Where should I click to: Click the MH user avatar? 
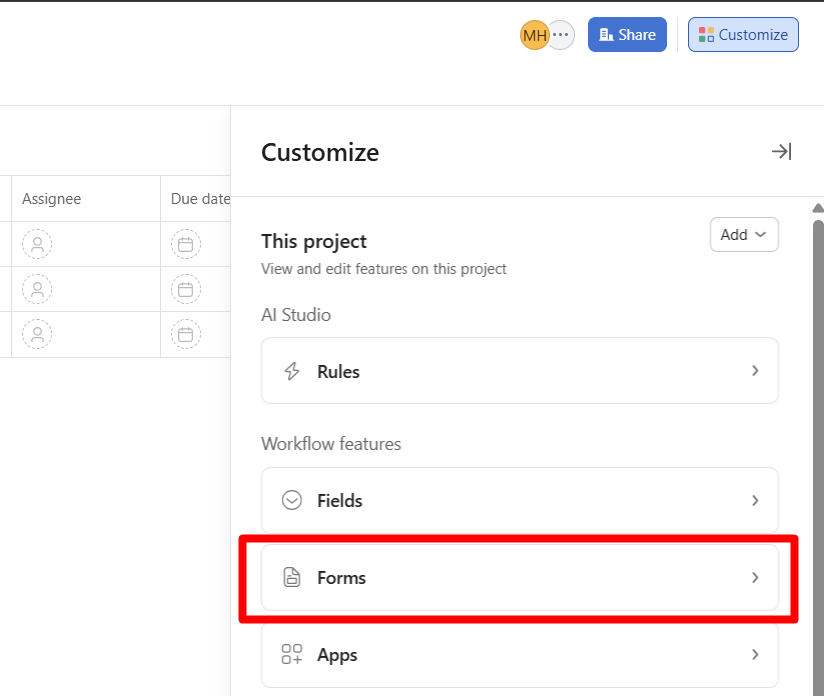(x=534, y=35)
